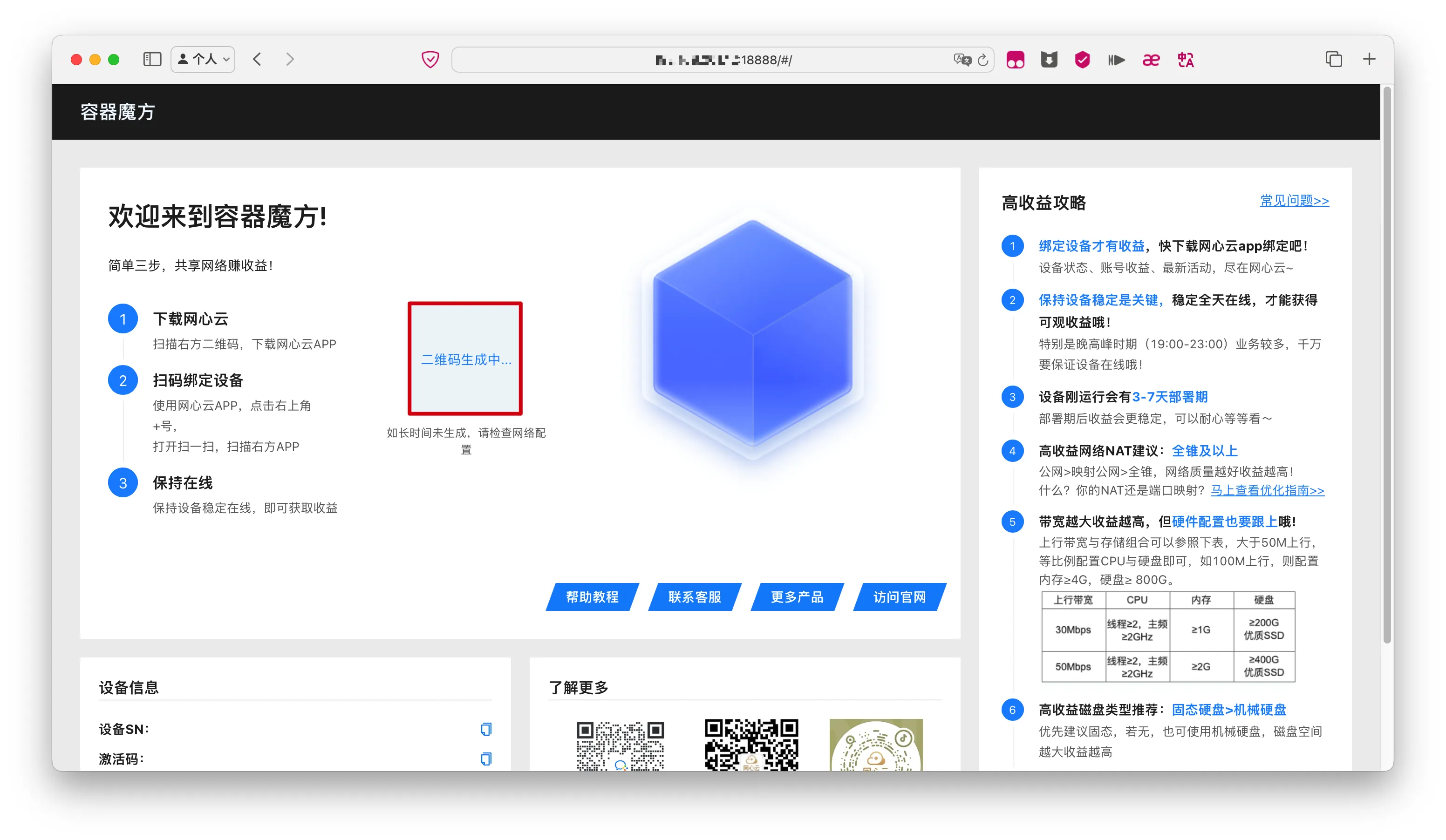The width and height of the screenshot is (1446, 840).
Task: Click the blue text 3-7天部署期
Action: [1170, 397]
